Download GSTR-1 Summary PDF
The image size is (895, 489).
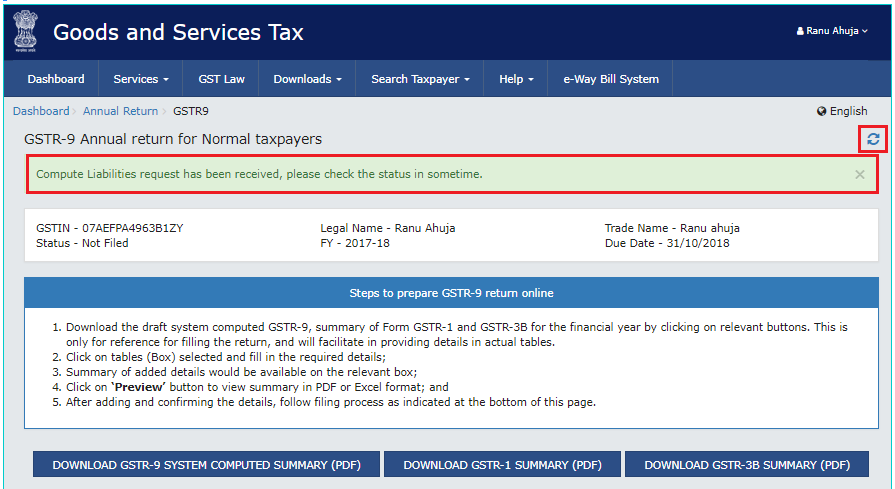[x=502, y=464]
